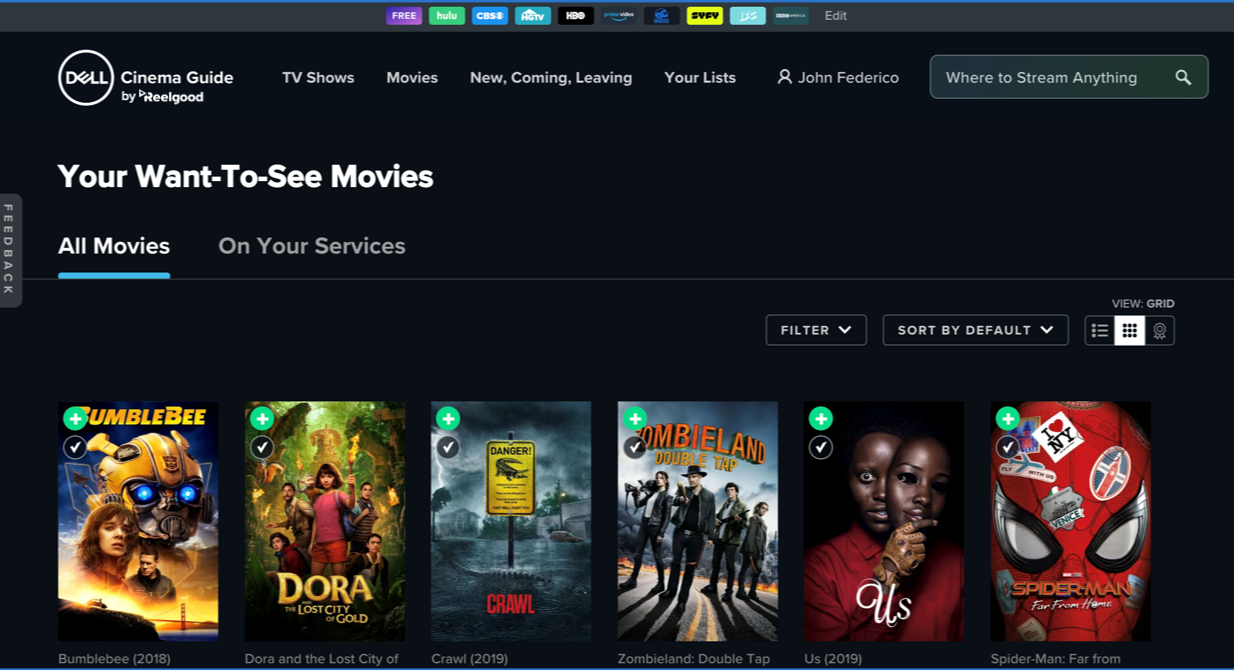Screen dimensions: 1234x670
Task: Click the IFC service badge
Action: click(x=748, y=16)
